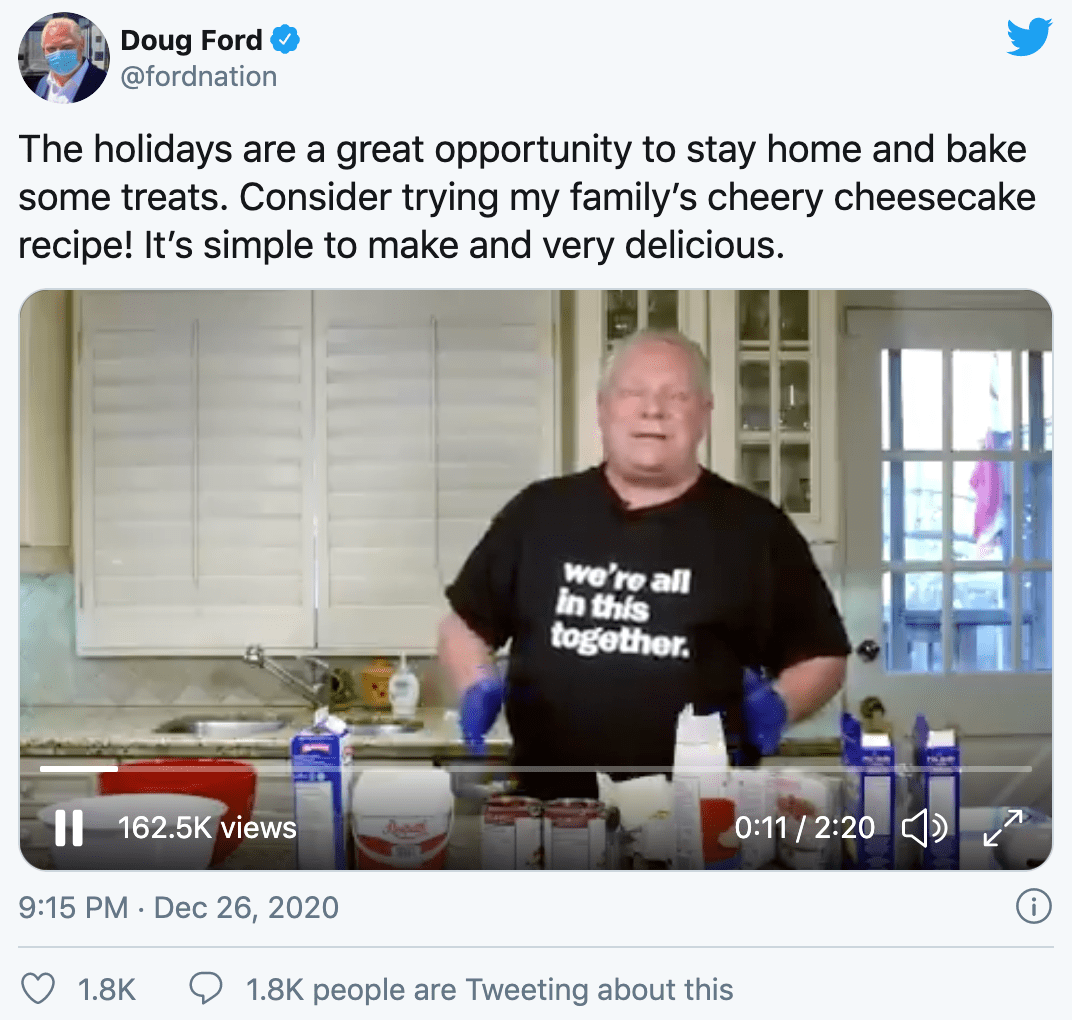Click the 1.8K like count

(x=106, y=990)
